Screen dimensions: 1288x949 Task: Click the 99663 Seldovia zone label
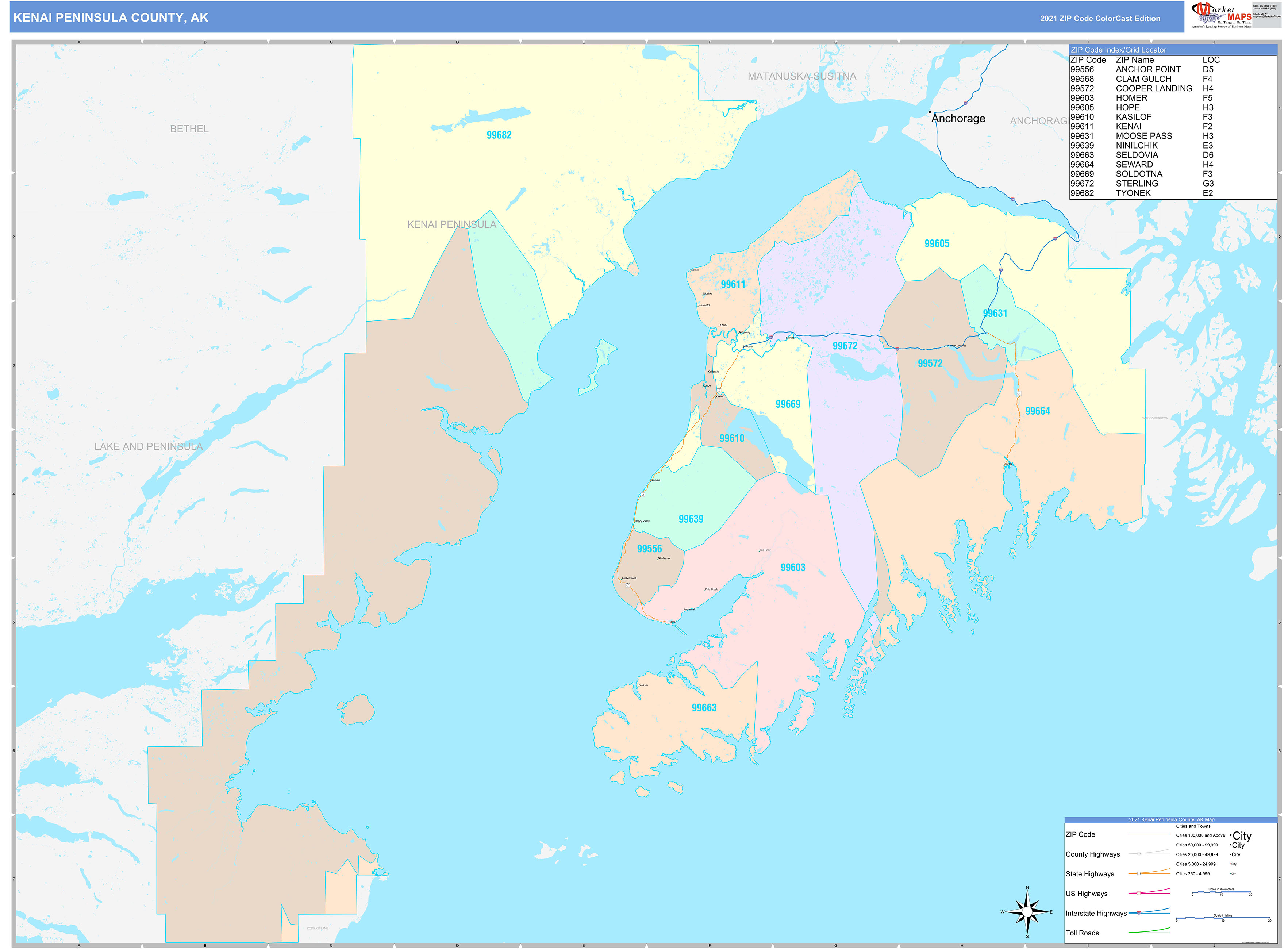(x=704, y=708)
